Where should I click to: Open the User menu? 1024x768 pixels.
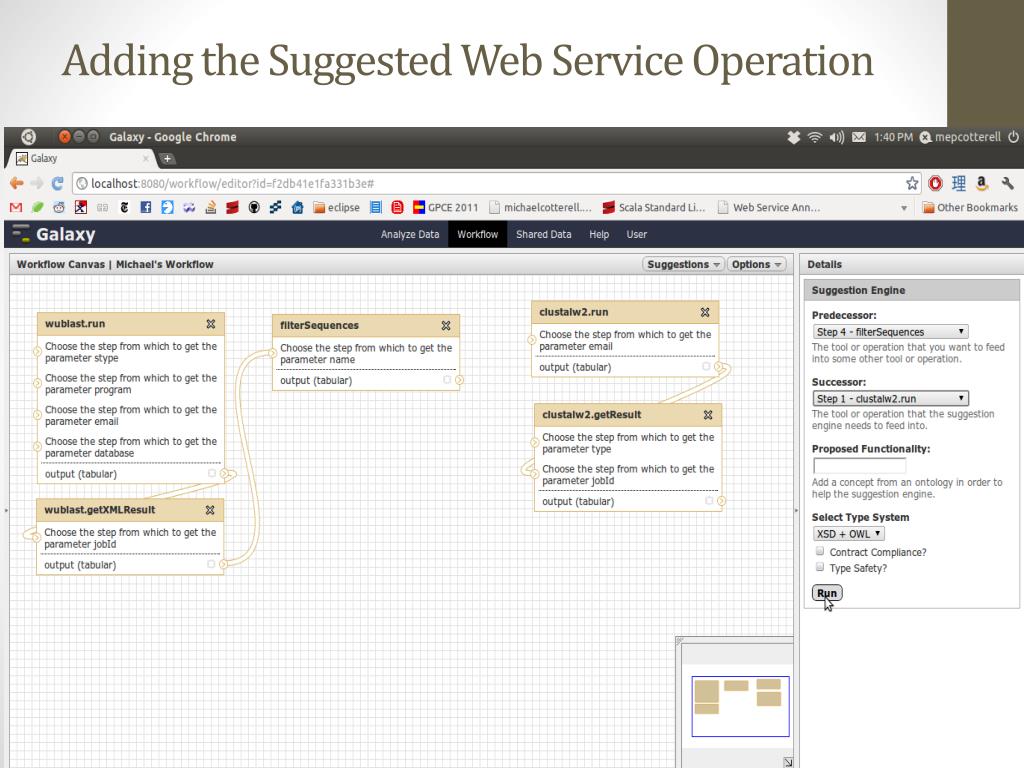[637, 234]
